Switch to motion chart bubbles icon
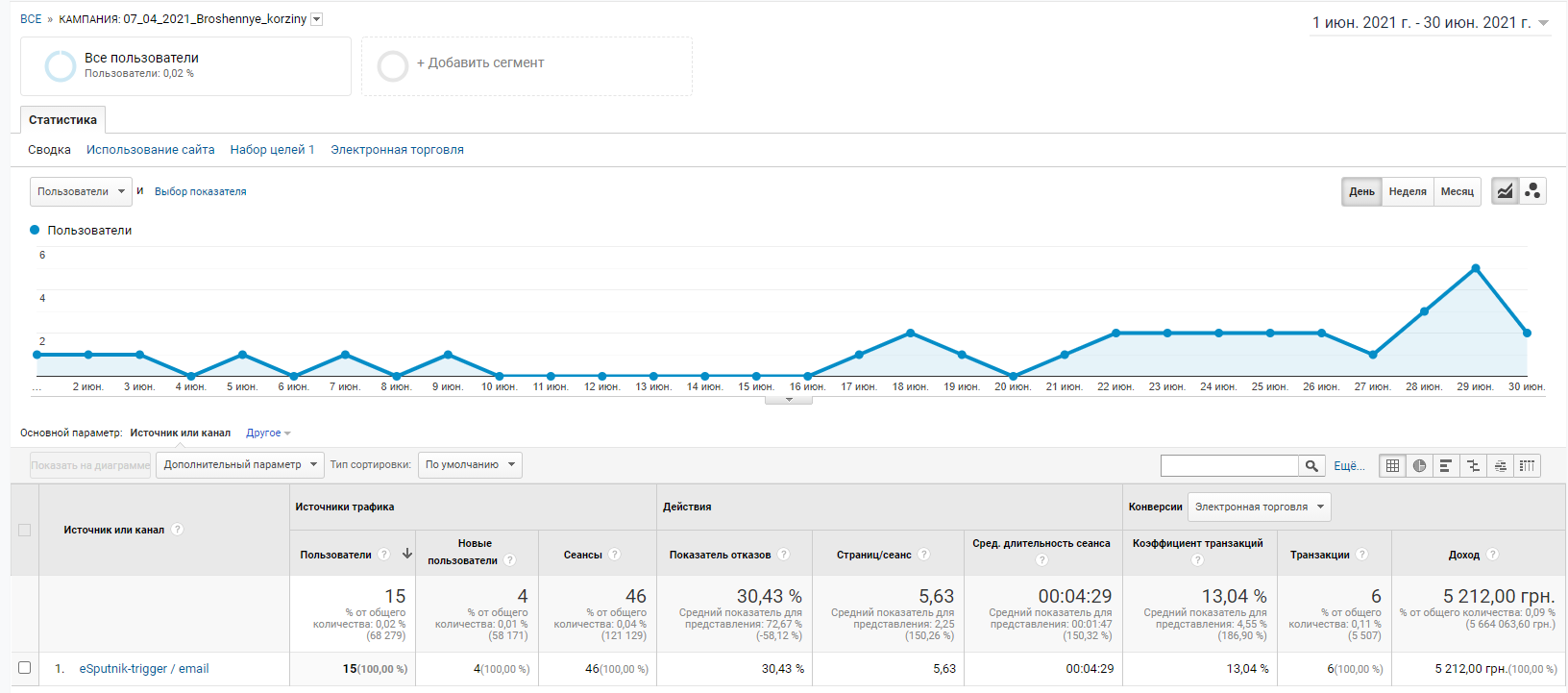The height and width of the screenshot is (693, 1568). pos(1532,191)
